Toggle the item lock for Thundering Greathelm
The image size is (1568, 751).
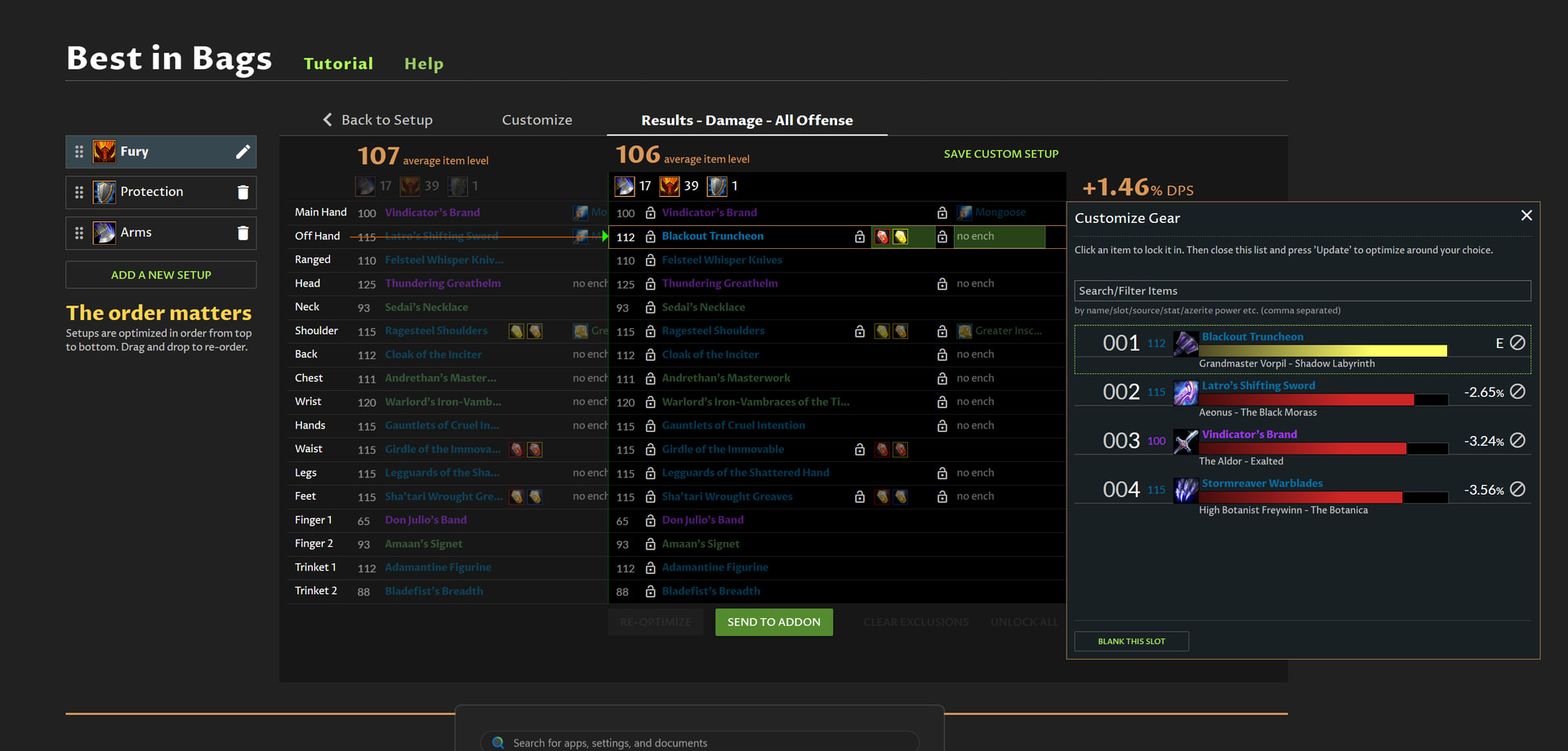651,284
